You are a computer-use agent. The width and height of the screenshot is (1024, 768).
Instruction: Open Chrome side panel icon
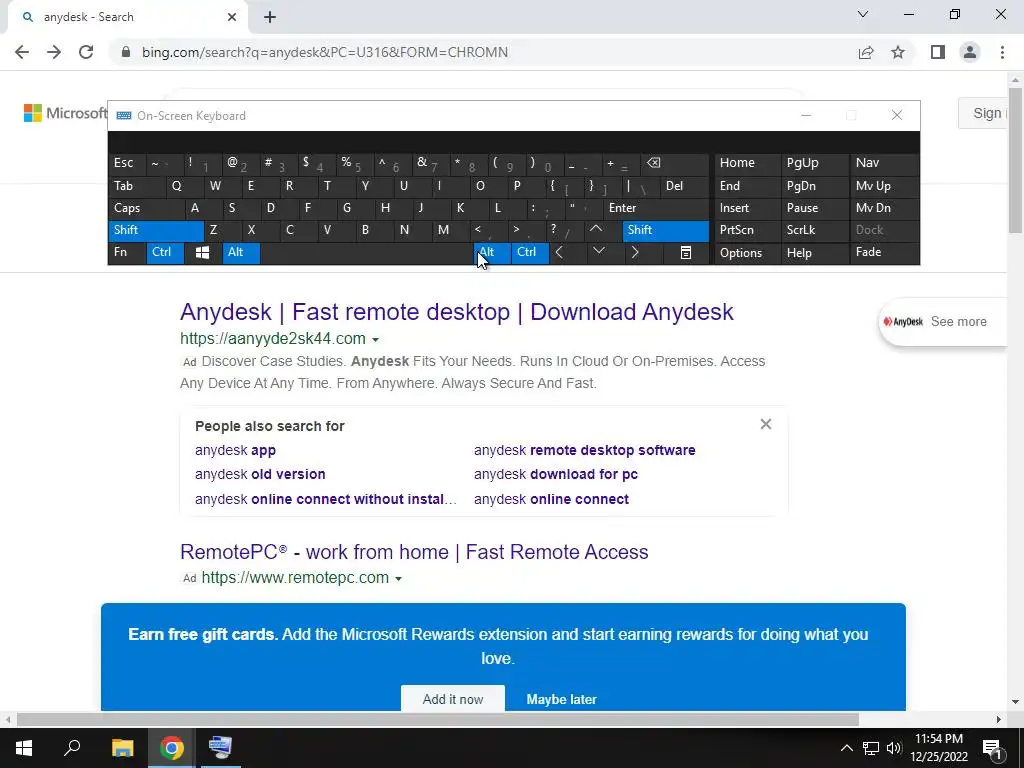(x=938, y=52)
